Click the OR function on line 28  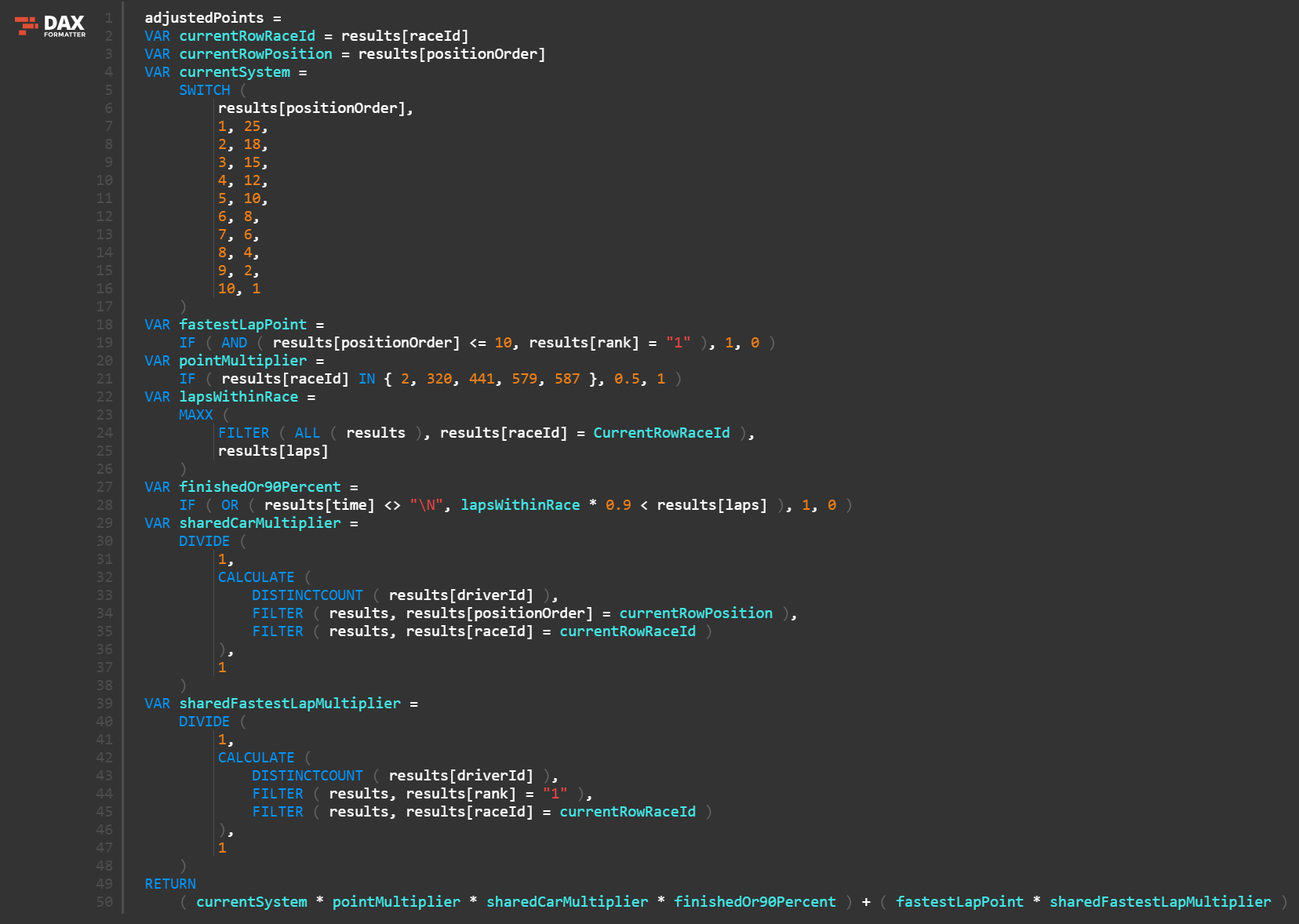(229, 505)
